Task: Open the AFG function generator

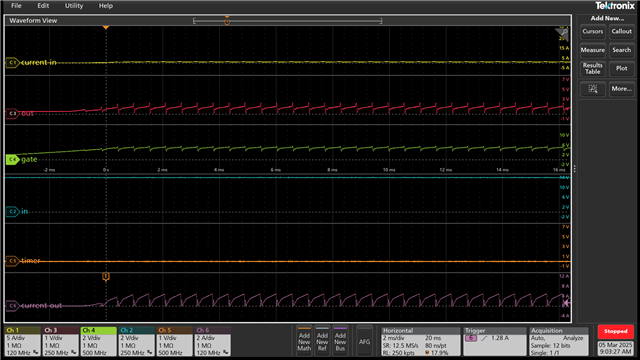Action: point(364,341)
